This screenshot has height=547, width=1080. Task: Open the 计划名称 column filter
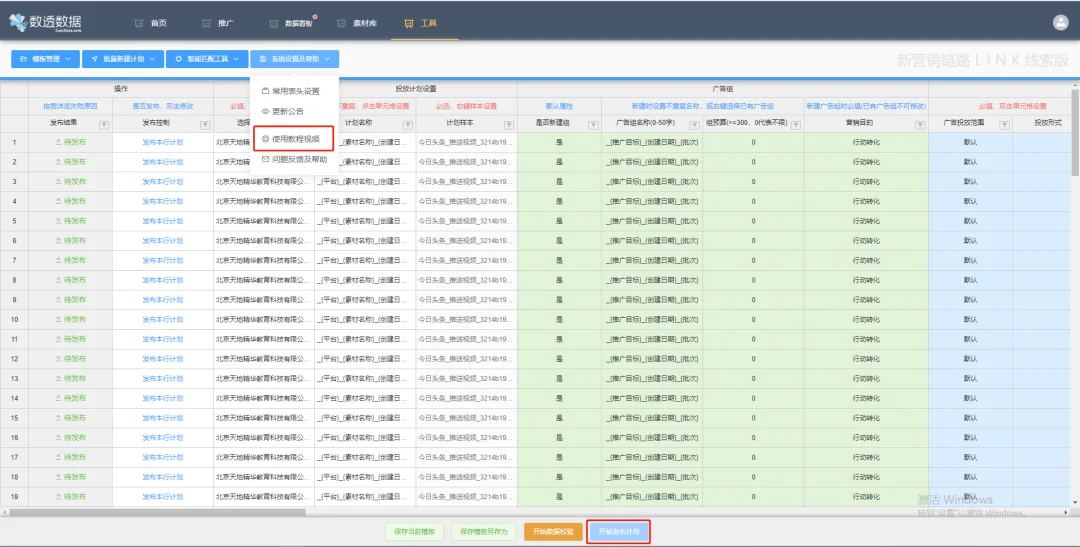tap(407, 125)
